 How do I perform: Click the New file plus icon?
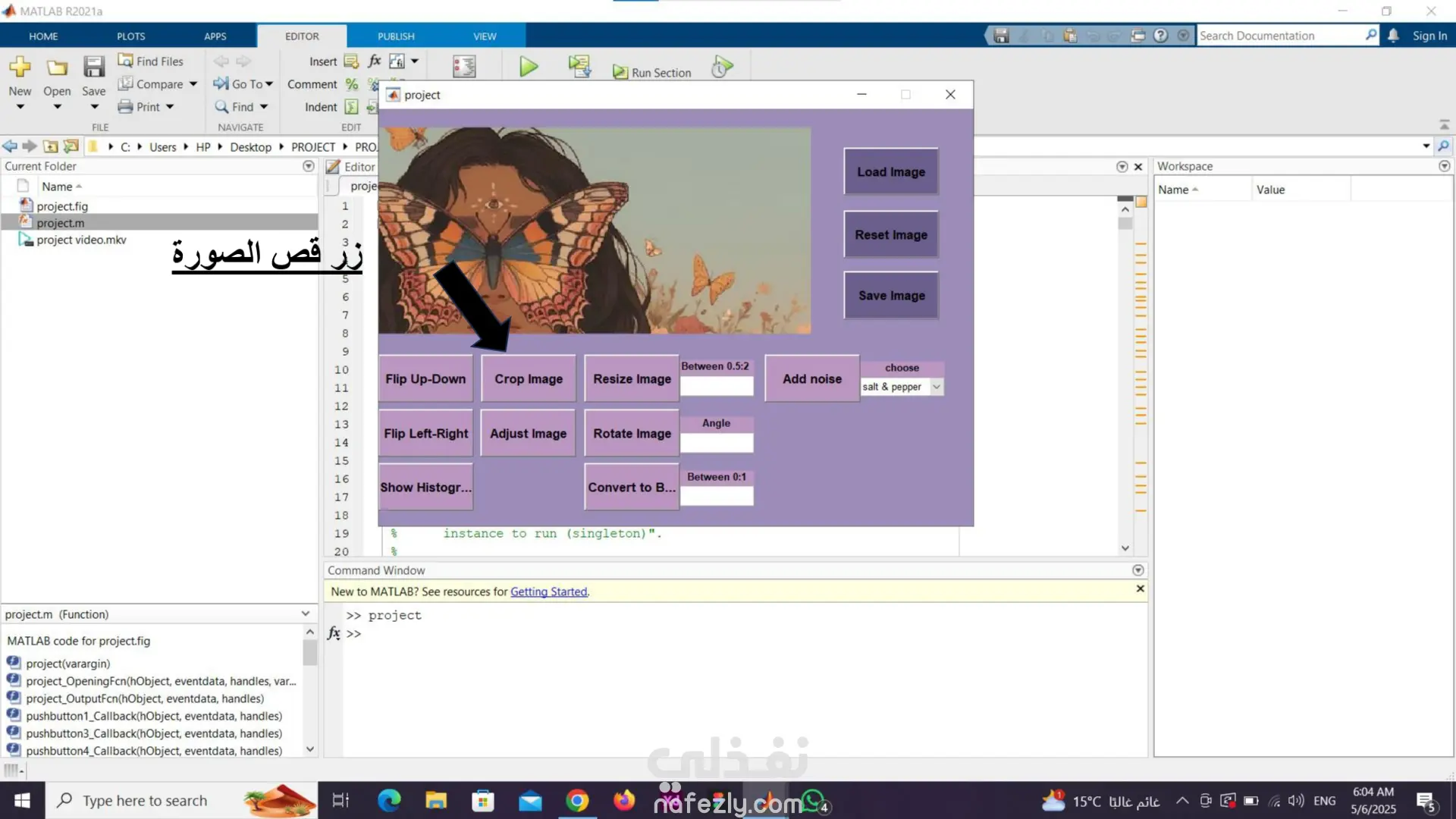20,67
